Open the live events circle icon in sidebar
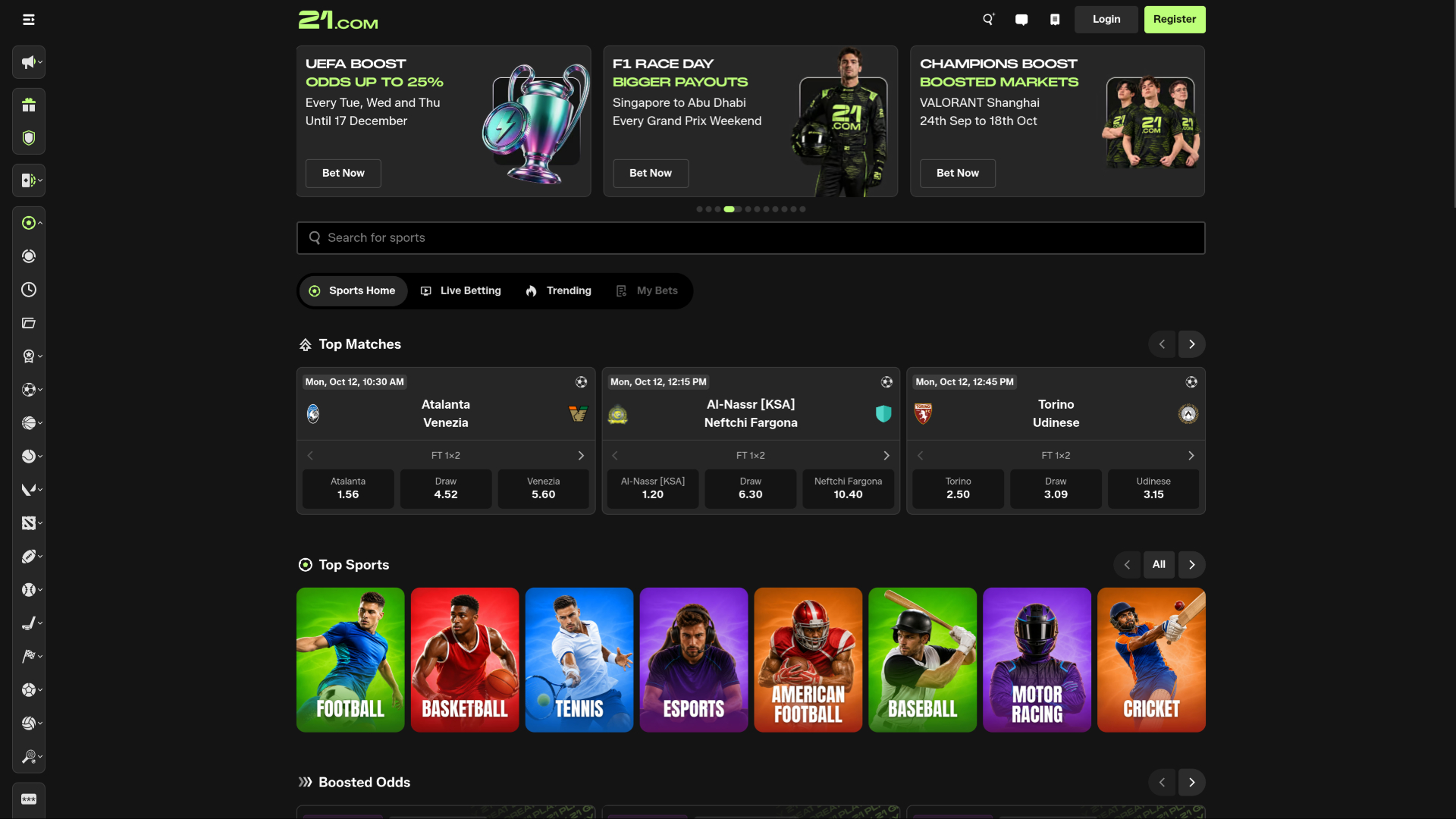Screen dimensions: 1456x819 click(29, 256)
